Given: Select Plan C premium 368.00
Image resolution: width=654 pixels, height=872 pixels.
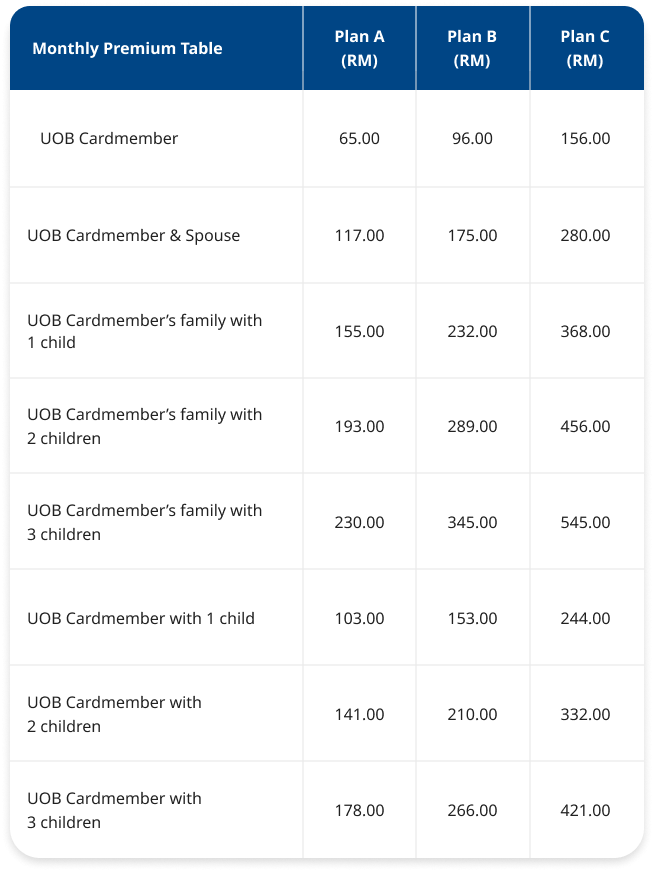Looking at the screenshot, I should (585, 331).
